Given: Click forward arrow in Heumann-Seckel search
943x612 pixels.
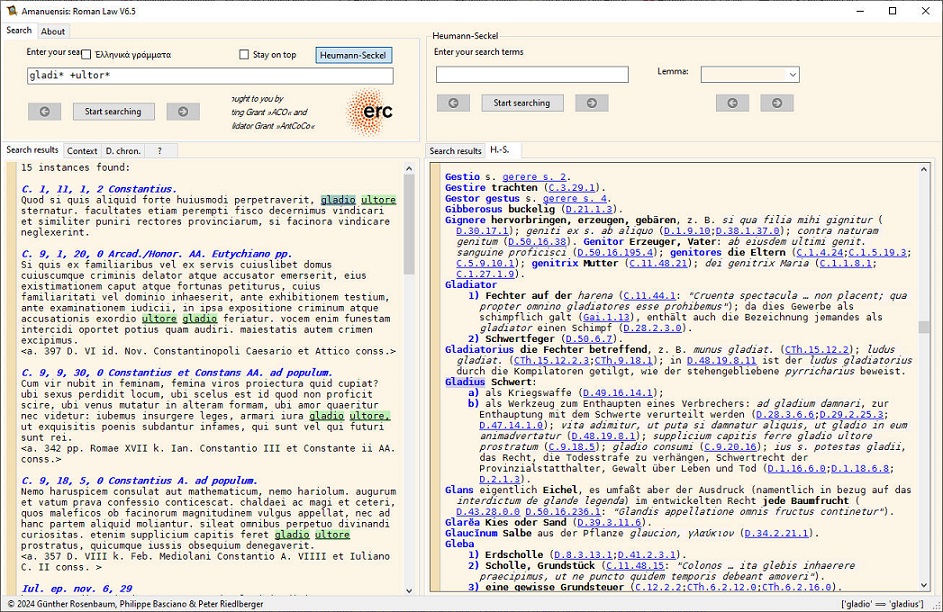Looking at the screenshot, I should [x=592, y=103].
